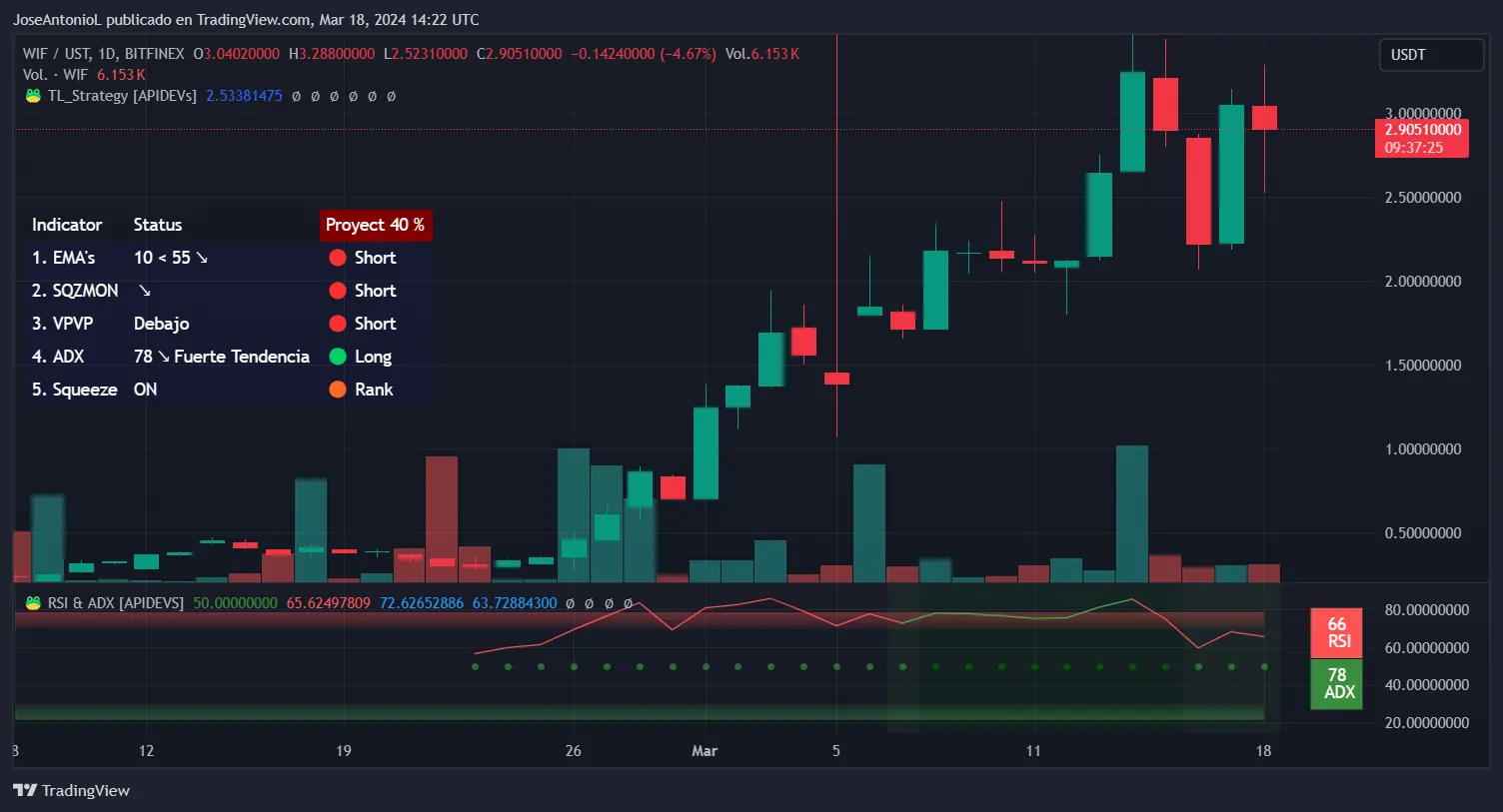This screenshot has height=812, width=1503.
Task: Click the 18 date on the time axis
Action: click(x=1263, y=751)
